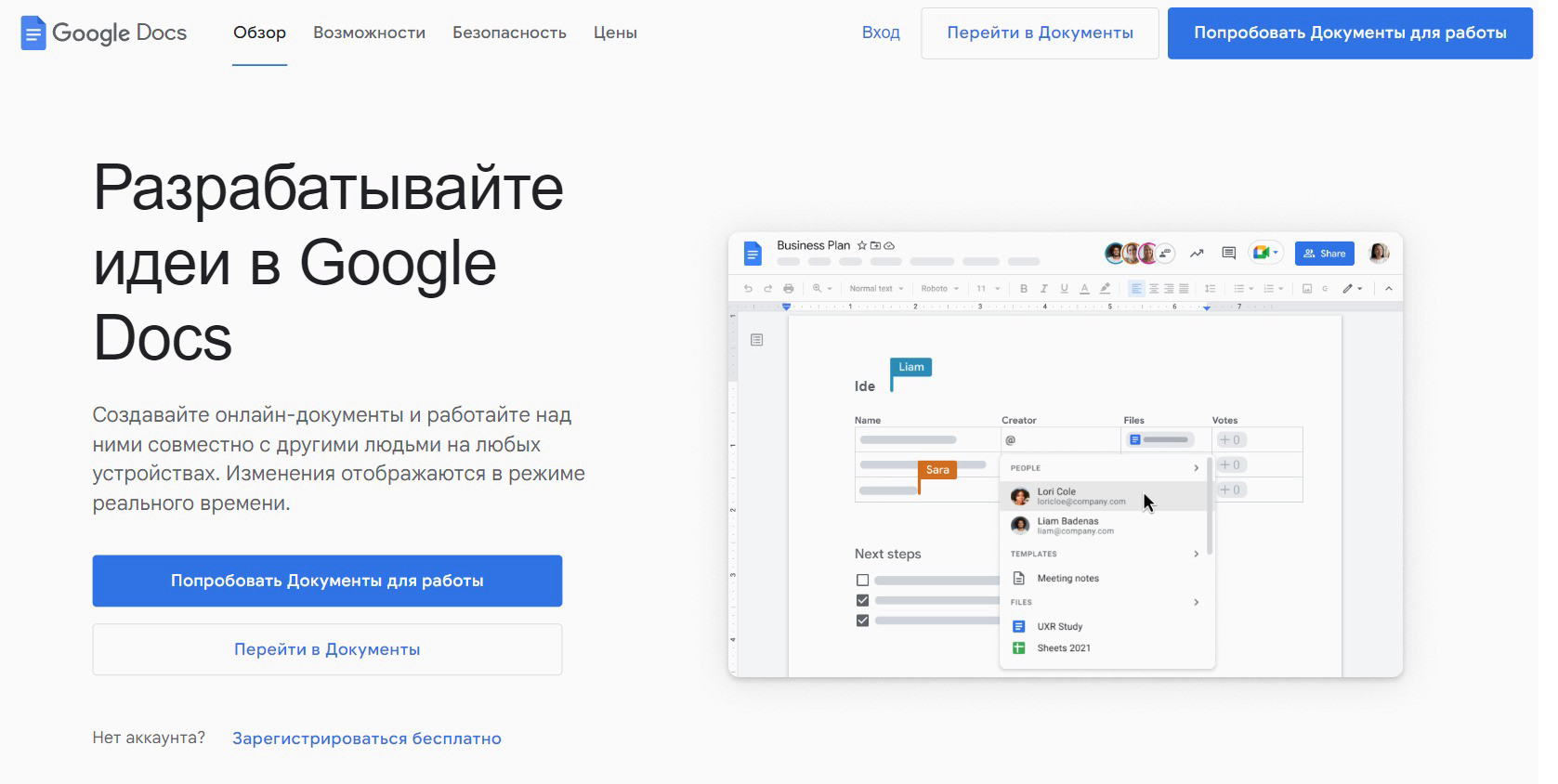Image resolution: width=1558 pixels, height=784 pixels.
Task: Expand the PEOPLE section chevron
Action: (x=1196, y=468)
